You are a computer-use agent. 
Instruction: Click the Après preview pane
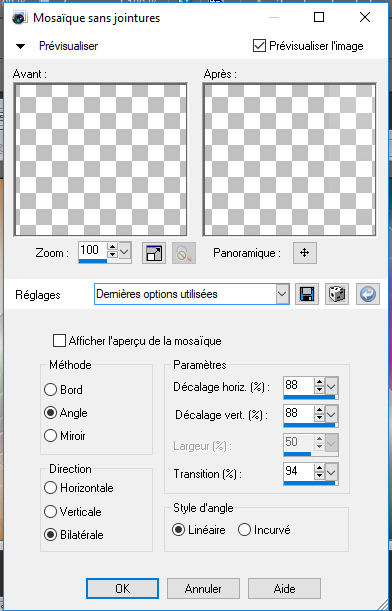click(x=290, y=160)
